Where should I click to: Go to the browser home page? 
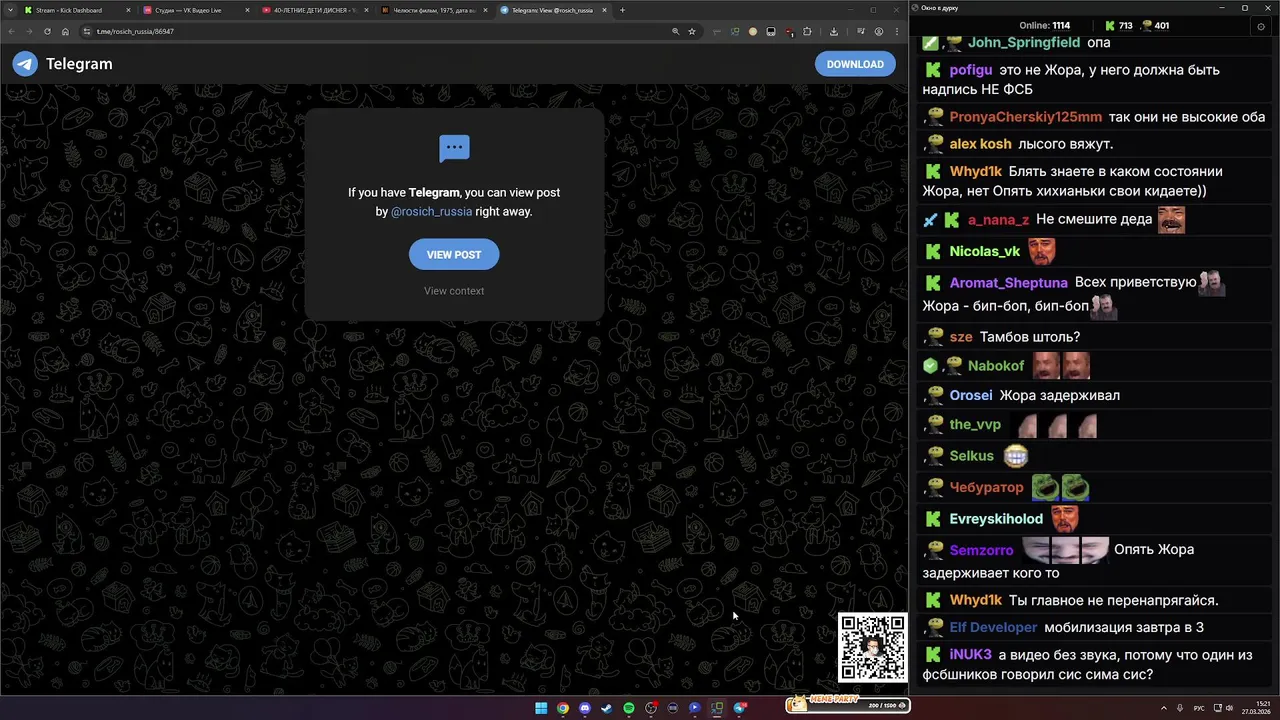65,31
